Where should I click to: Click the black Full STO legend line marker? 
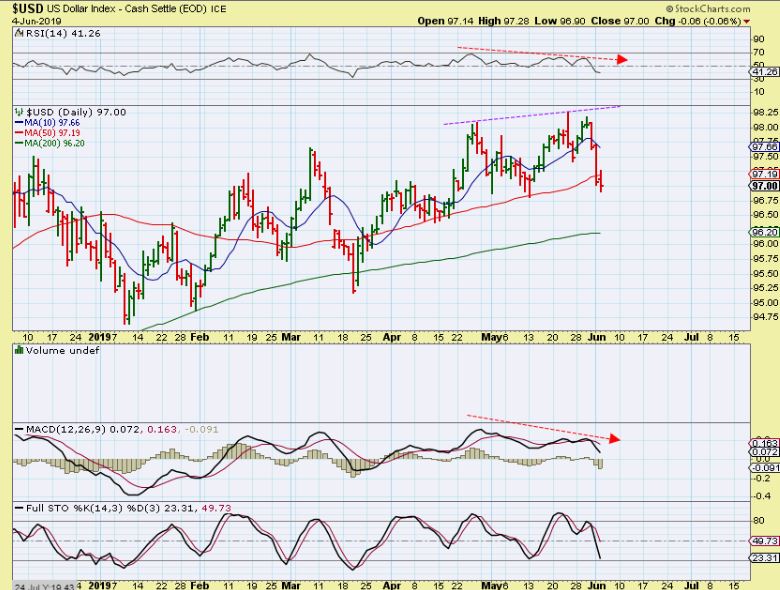tap(19, 508)
